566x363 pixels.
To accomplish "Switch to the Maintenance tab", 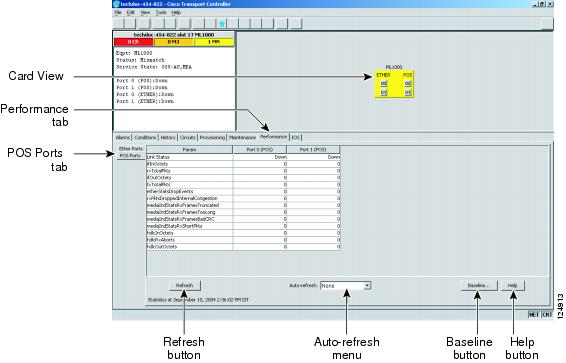I will point(242,138).
